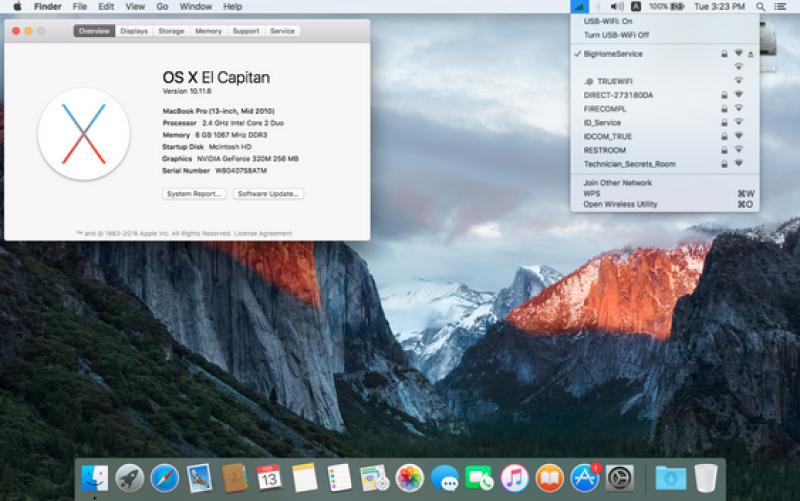Launch Launchpad rocket icon in Dock
800x501 pixels.
coord(130,478)
